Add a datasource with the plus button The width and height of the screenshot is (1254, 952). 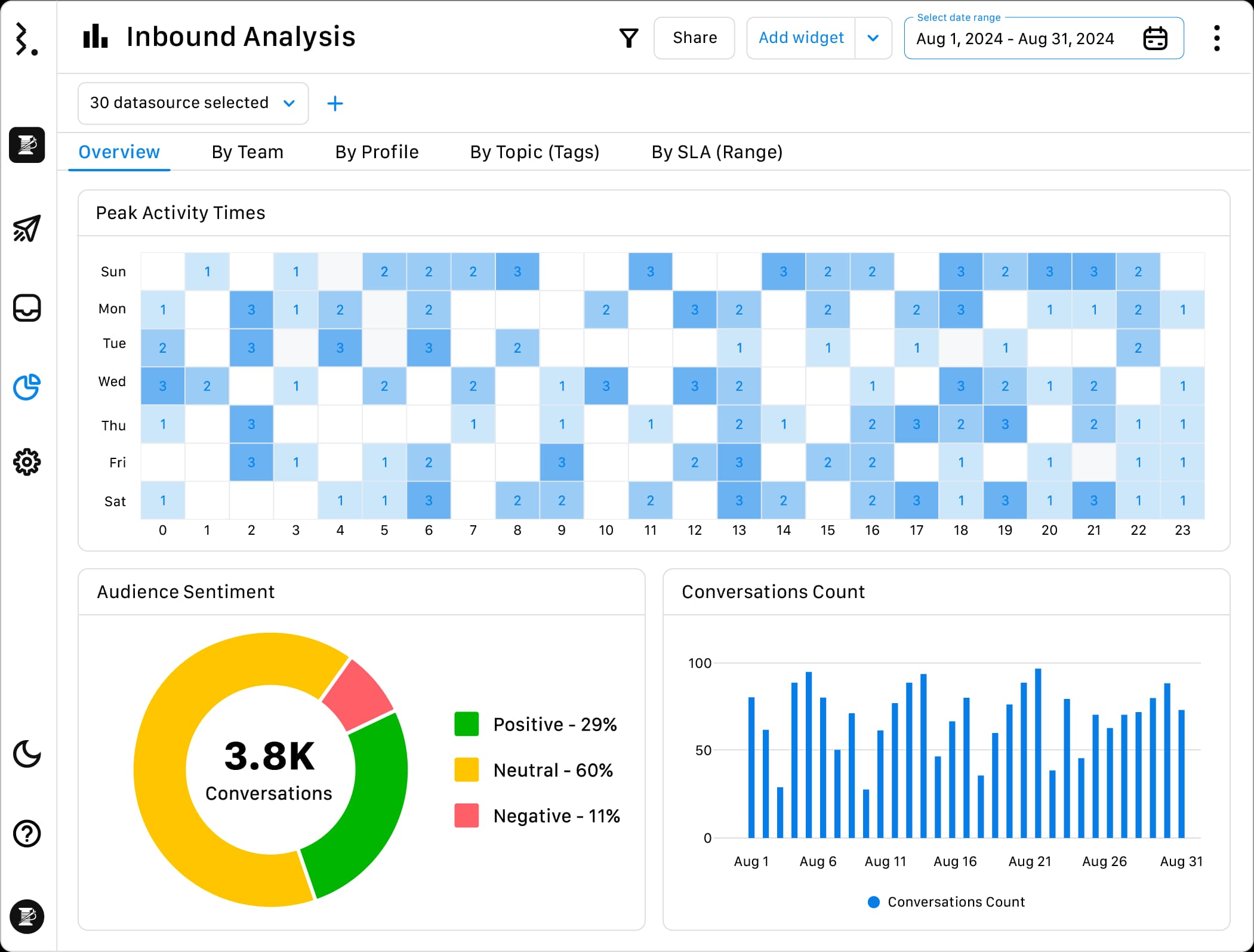click(x=335, y=103)
